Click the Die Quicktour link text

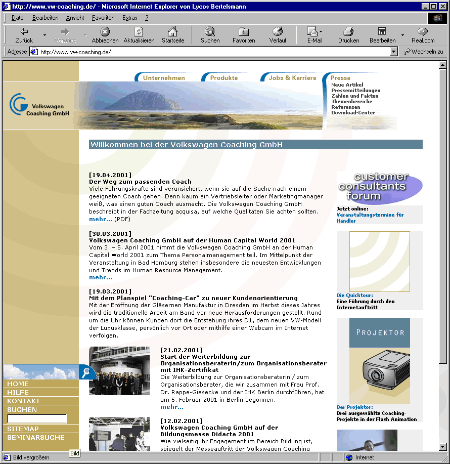click(355, 295)
